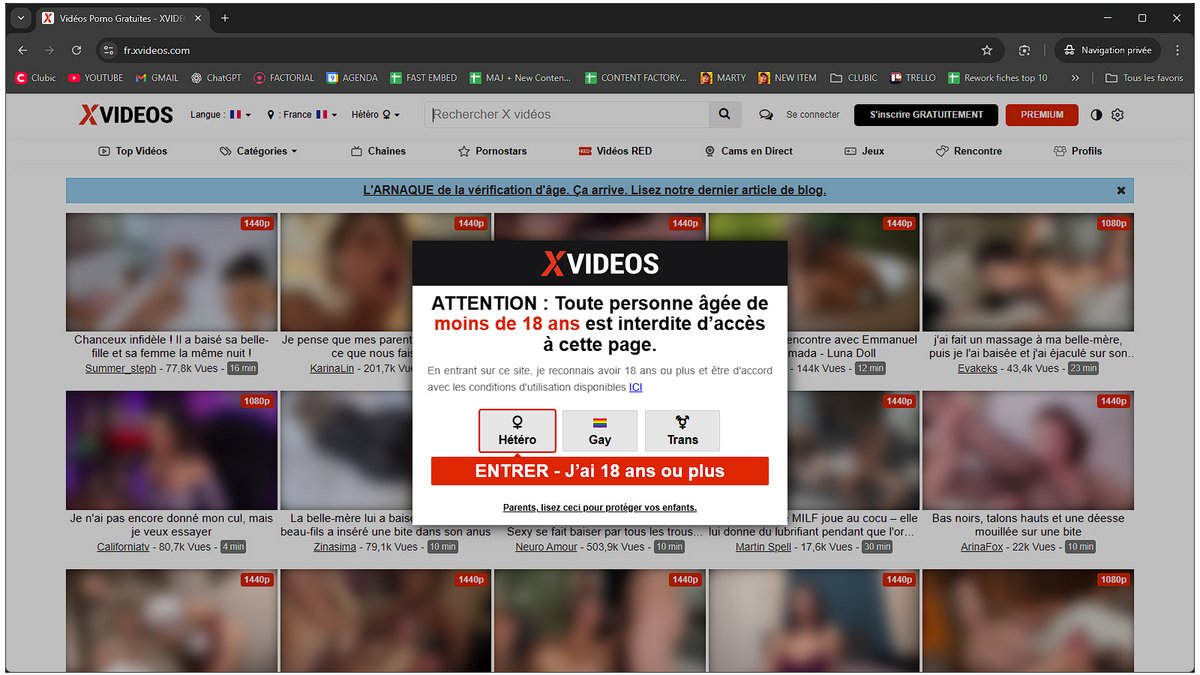Expand the bookmarks overflow chevron
Image resolution: width=1200 pixels, height=675 pixels.
coord(1075,78)
